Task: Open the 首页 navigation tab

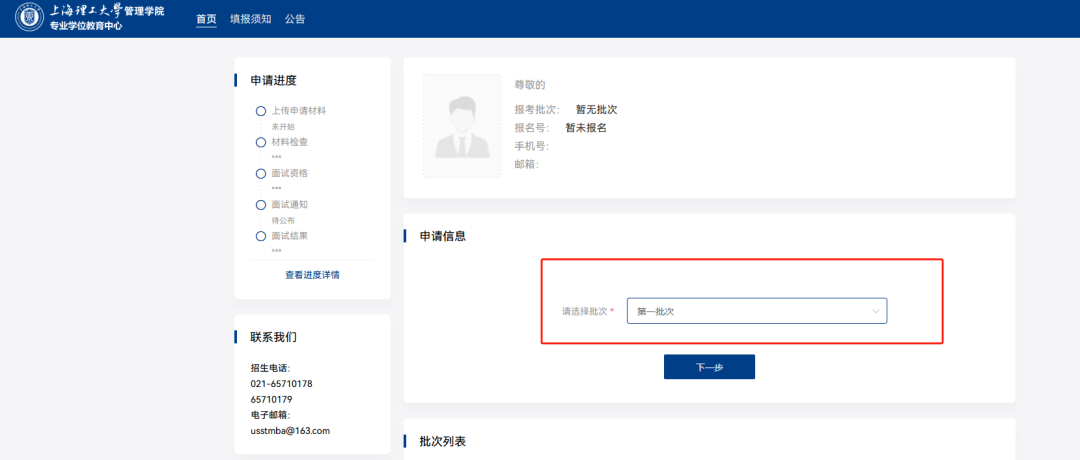Action: tap(206, 19)
